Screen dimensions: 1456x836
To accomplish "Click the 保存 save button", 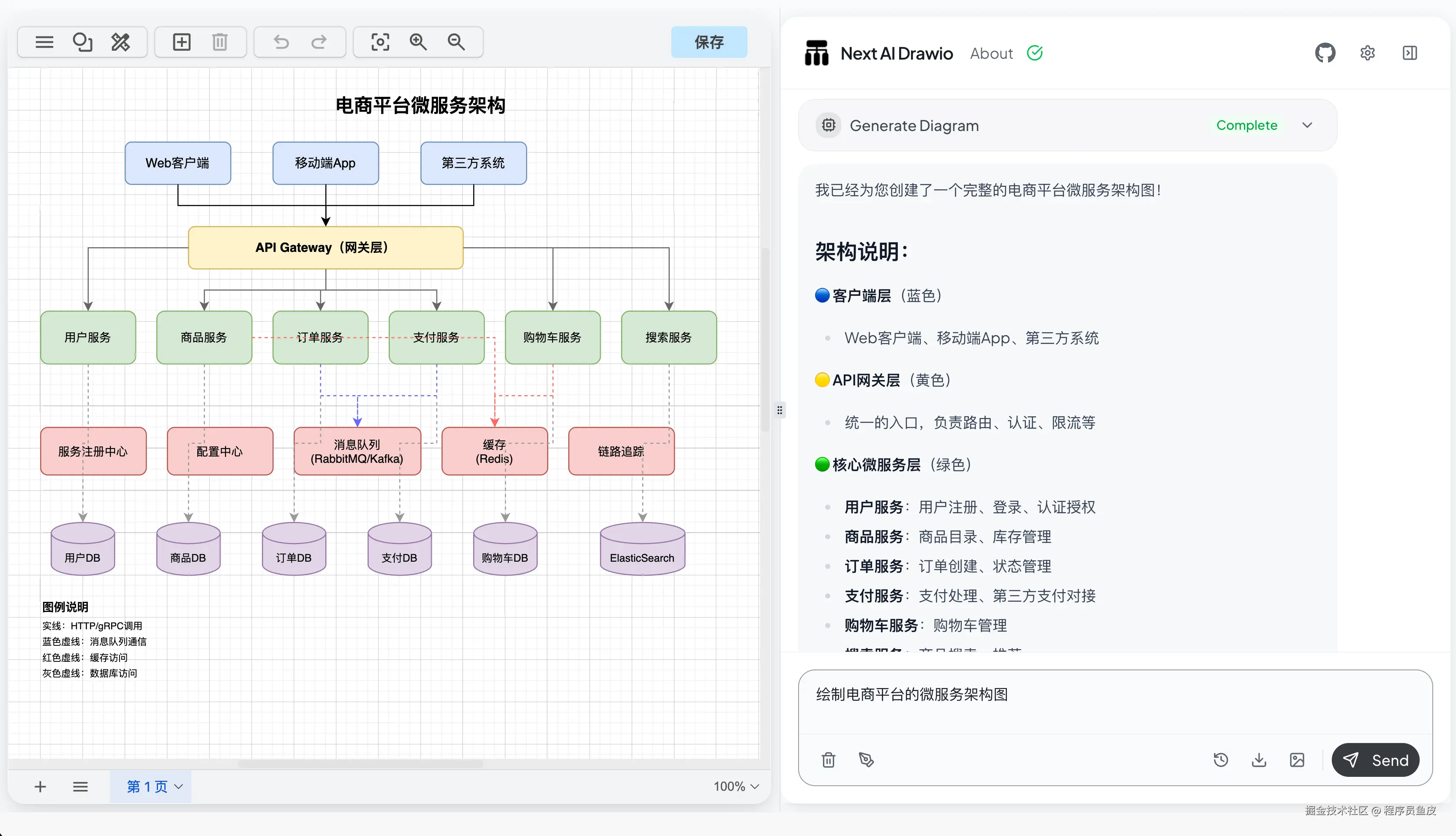I will tap(709, 42).
